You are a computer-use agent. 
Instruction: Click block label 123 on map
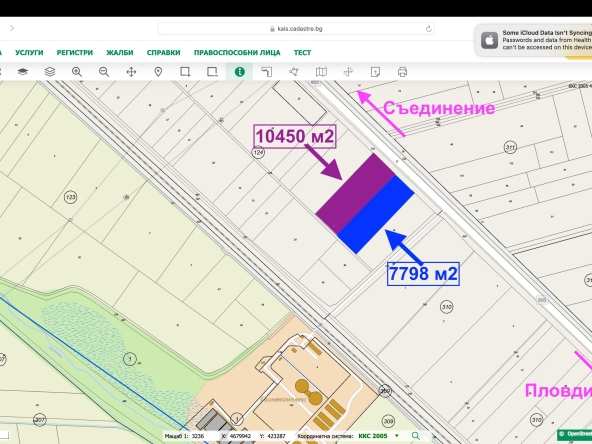[x=70, y=197]
